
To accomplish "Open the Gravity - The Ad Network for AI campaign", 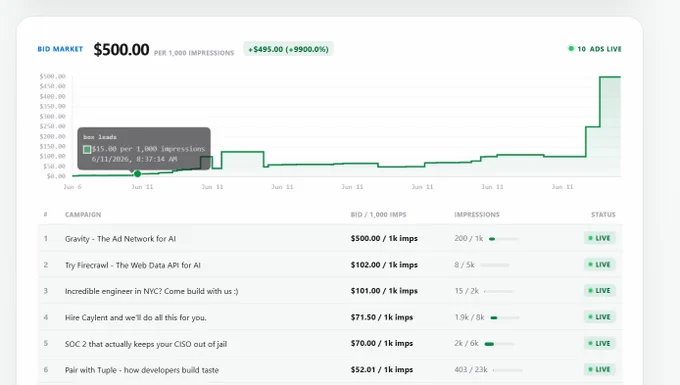I will 121,238.
